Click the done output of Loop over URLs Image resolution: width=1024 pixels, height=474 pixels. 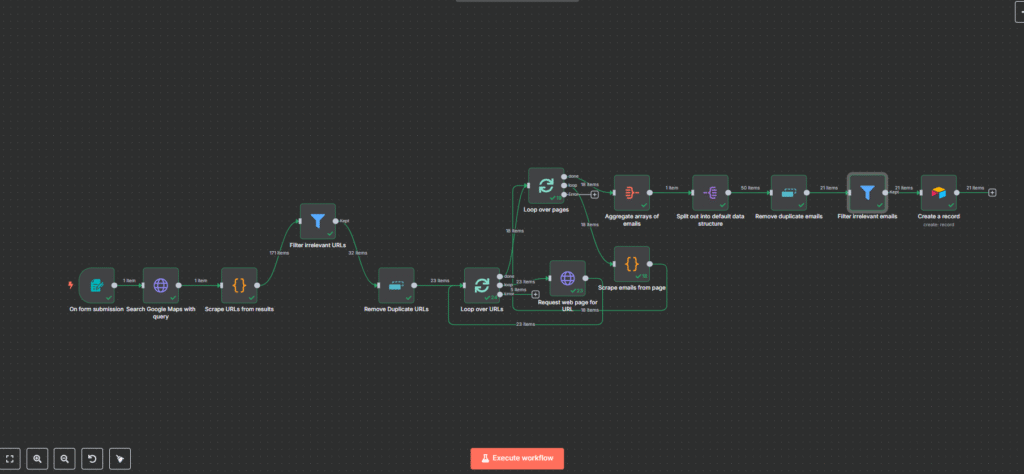pos(500,276)
